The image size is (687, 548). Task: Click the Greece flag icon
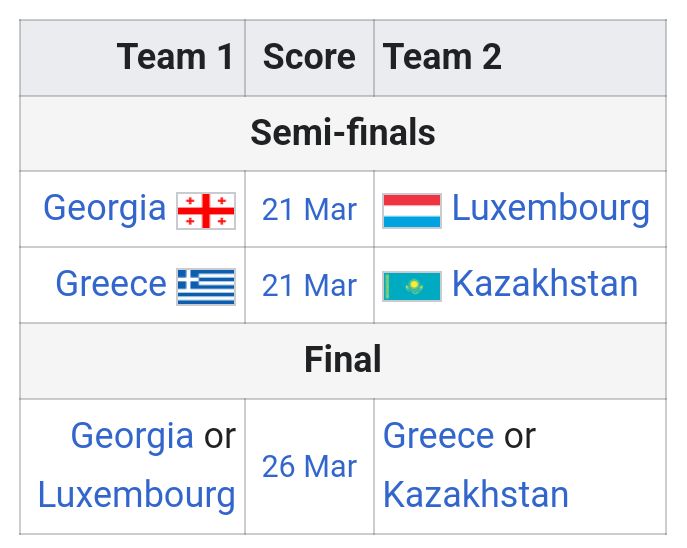(206, 286)
